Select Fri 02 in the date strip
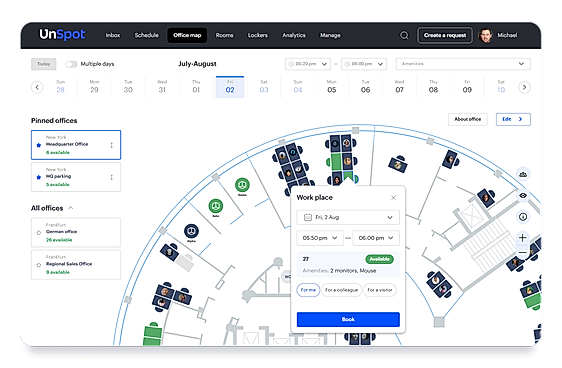This screenshot has height=368, width=562. pos(230,87)
